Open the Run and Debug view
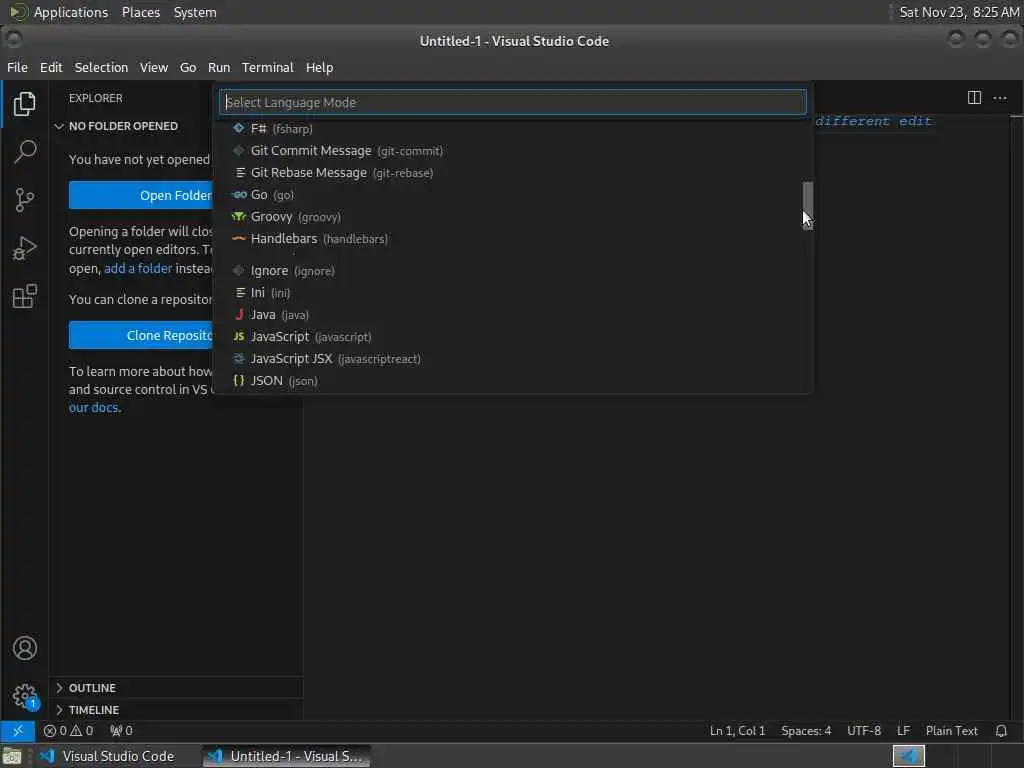The width and height of the screenshot is (1024, 768). pyautogui.click(x=24, y=248)
